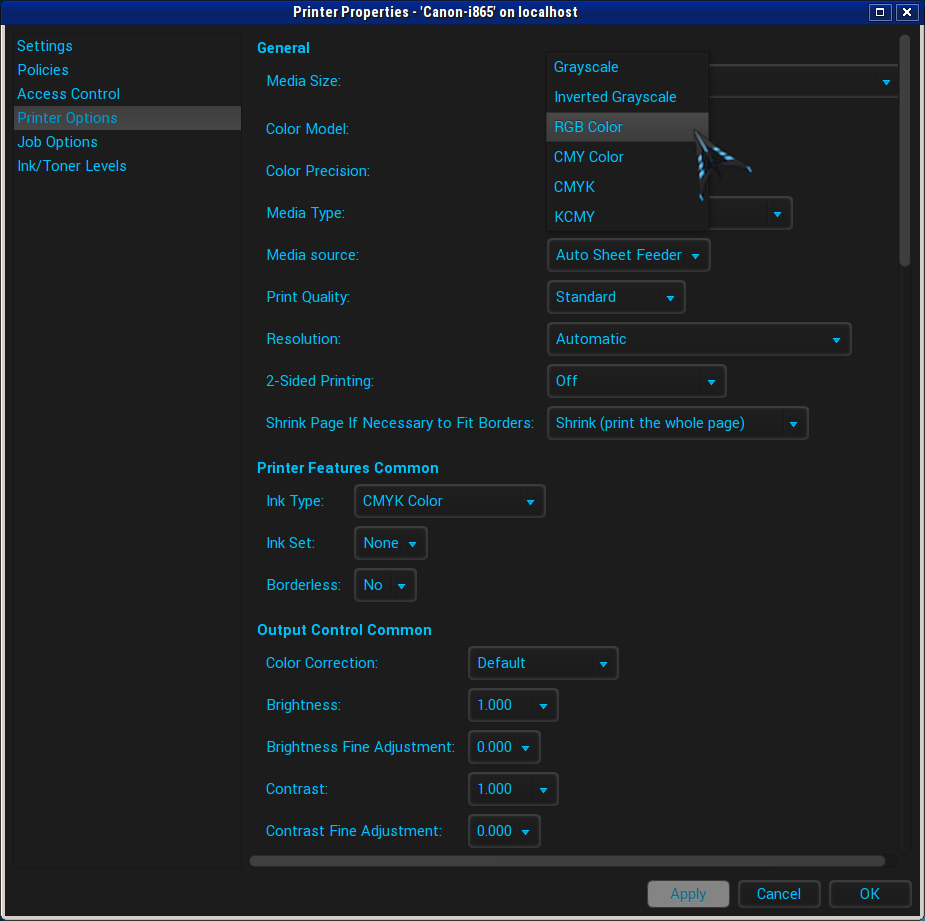Select RGB Color in the dropdown list

pyautogui.click(x=627, y=127)
